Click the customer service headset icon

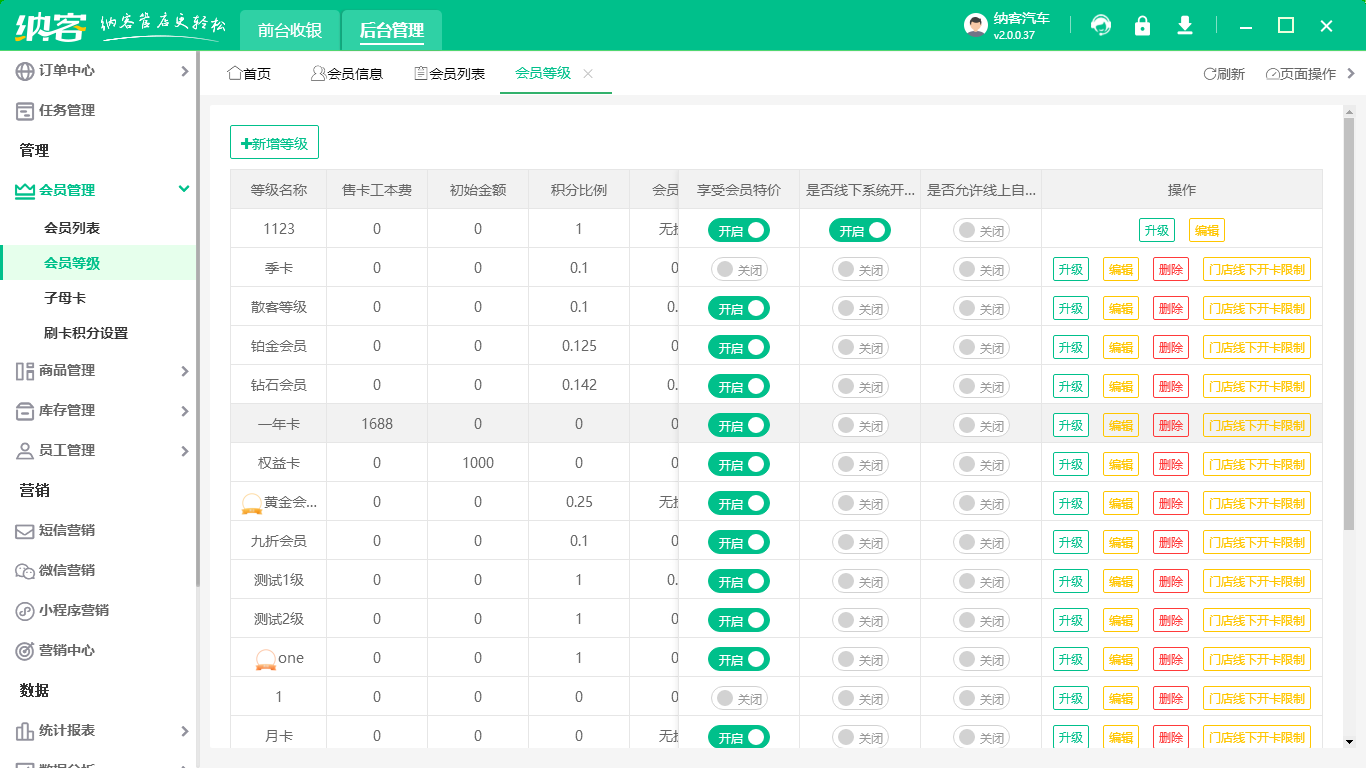tap(1101, 25)
